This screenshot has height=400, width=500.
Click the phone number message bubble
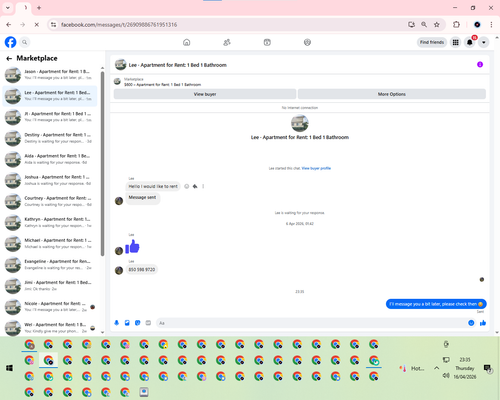tap(142, 269)
